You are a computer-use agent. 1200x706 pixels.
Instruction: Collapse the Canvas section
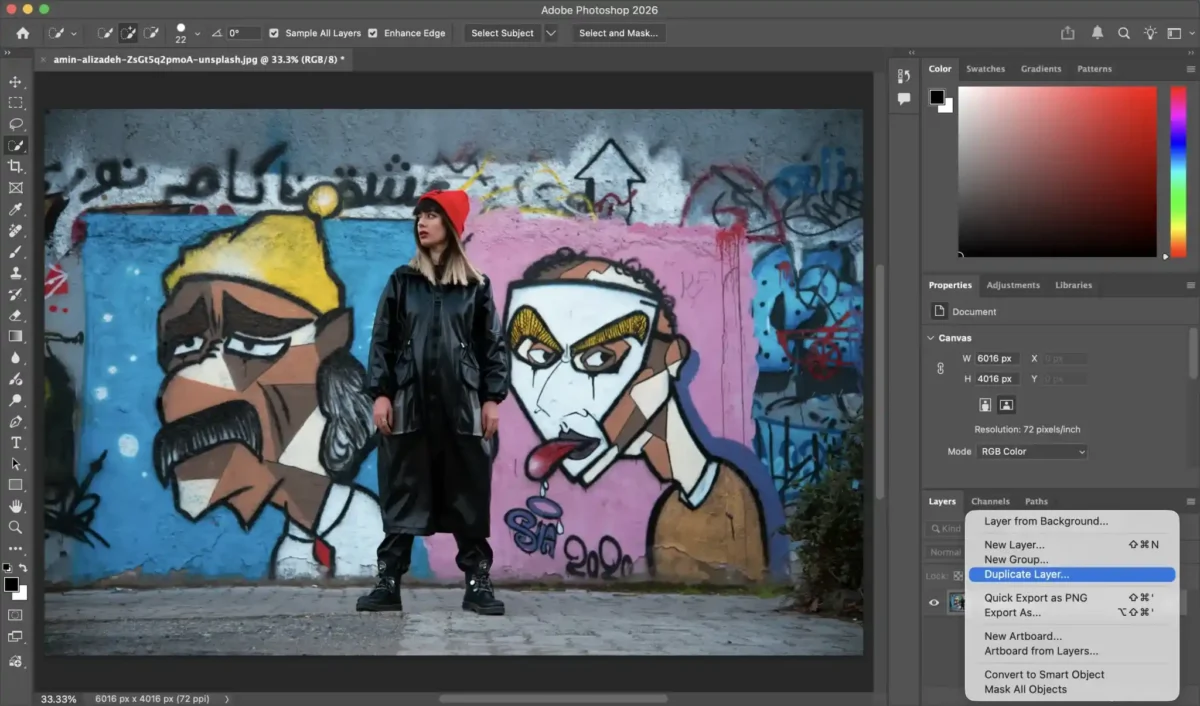tap(931, 338)
